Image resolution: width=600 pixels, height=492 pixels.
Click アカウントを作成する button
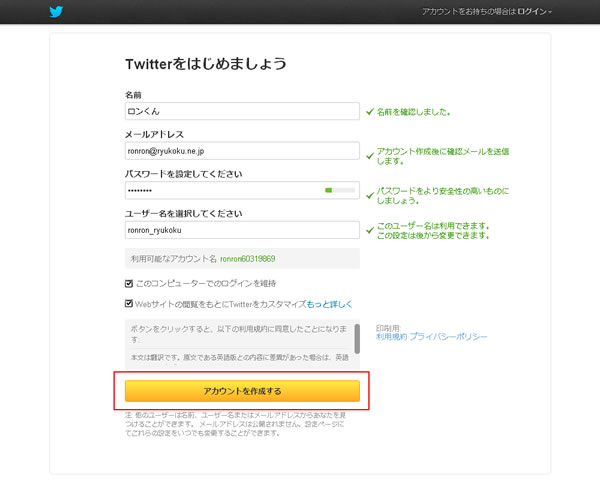point(242,391)
